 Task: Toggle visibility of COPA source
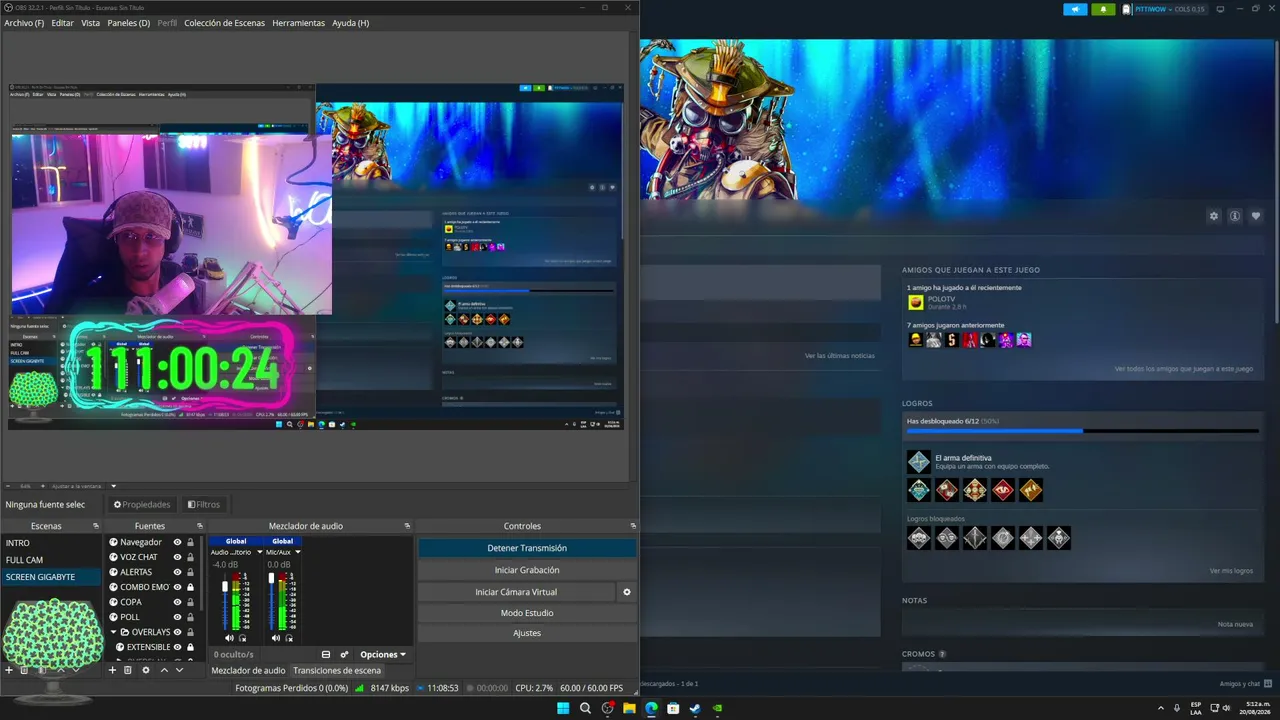[x=177, y=602]
